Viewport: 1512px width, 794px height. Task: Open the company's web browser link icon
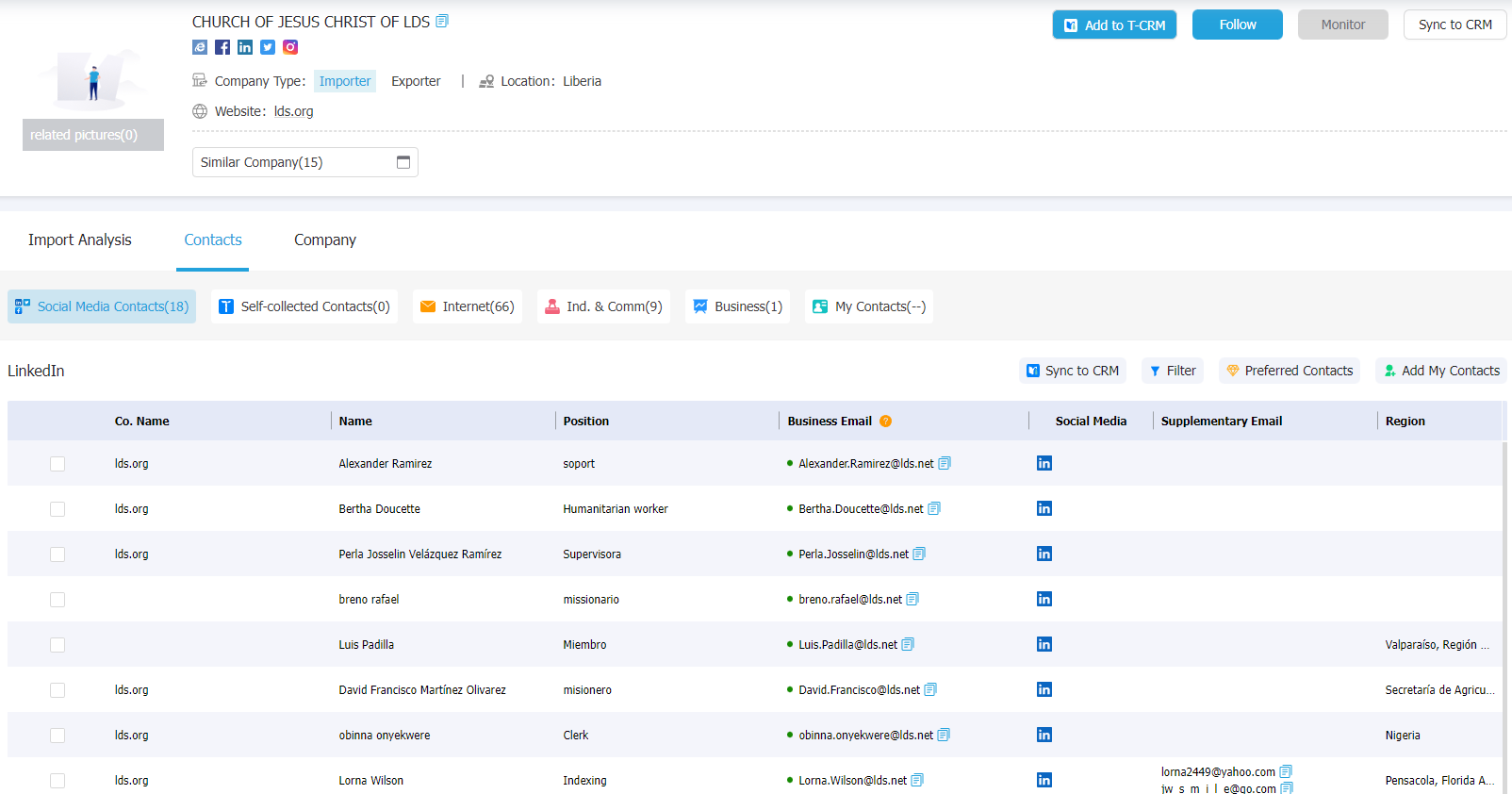(200, 47)
